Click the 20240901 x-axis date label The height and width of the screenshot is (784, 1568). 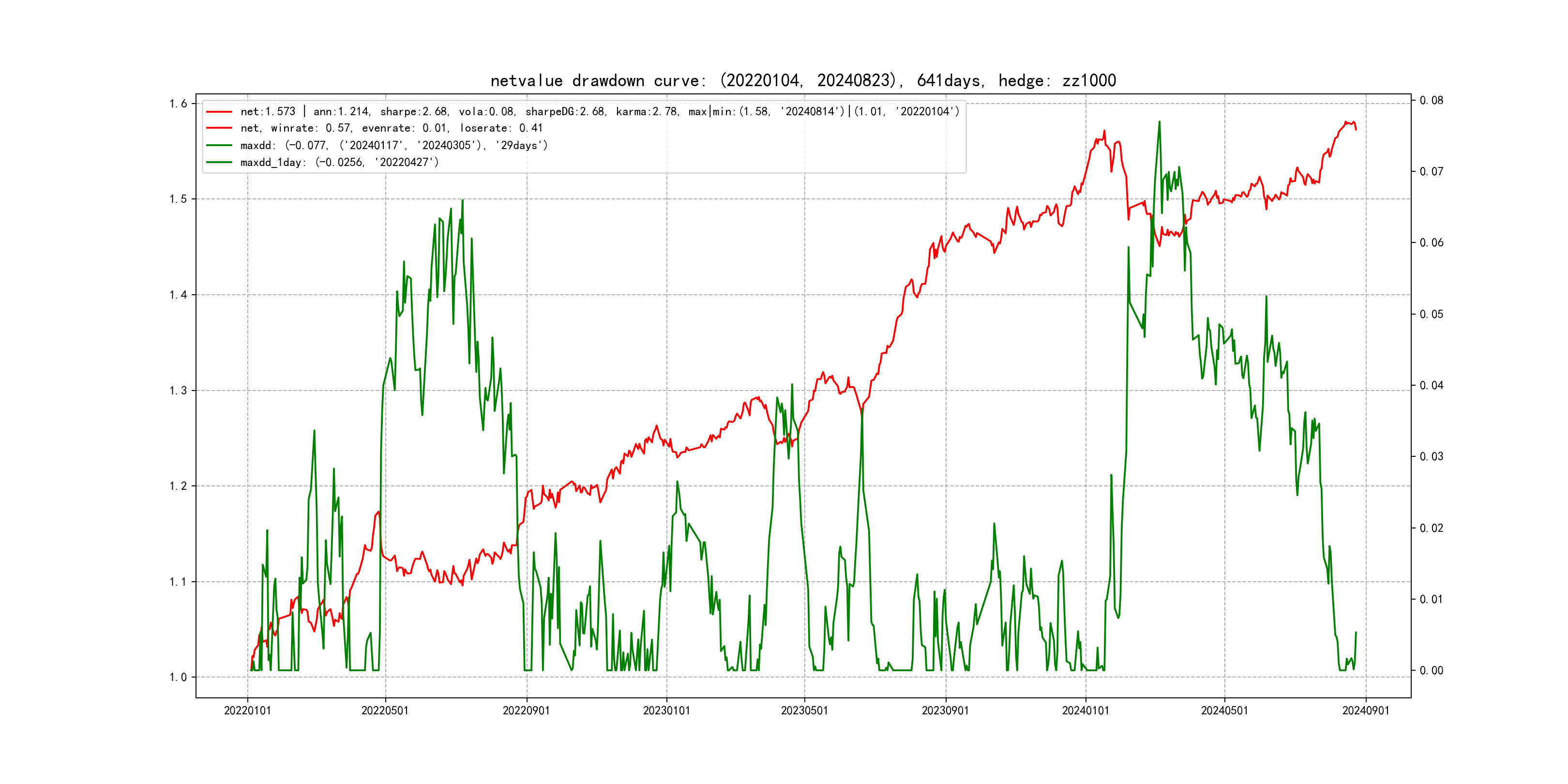click(x=1365, y=710)
